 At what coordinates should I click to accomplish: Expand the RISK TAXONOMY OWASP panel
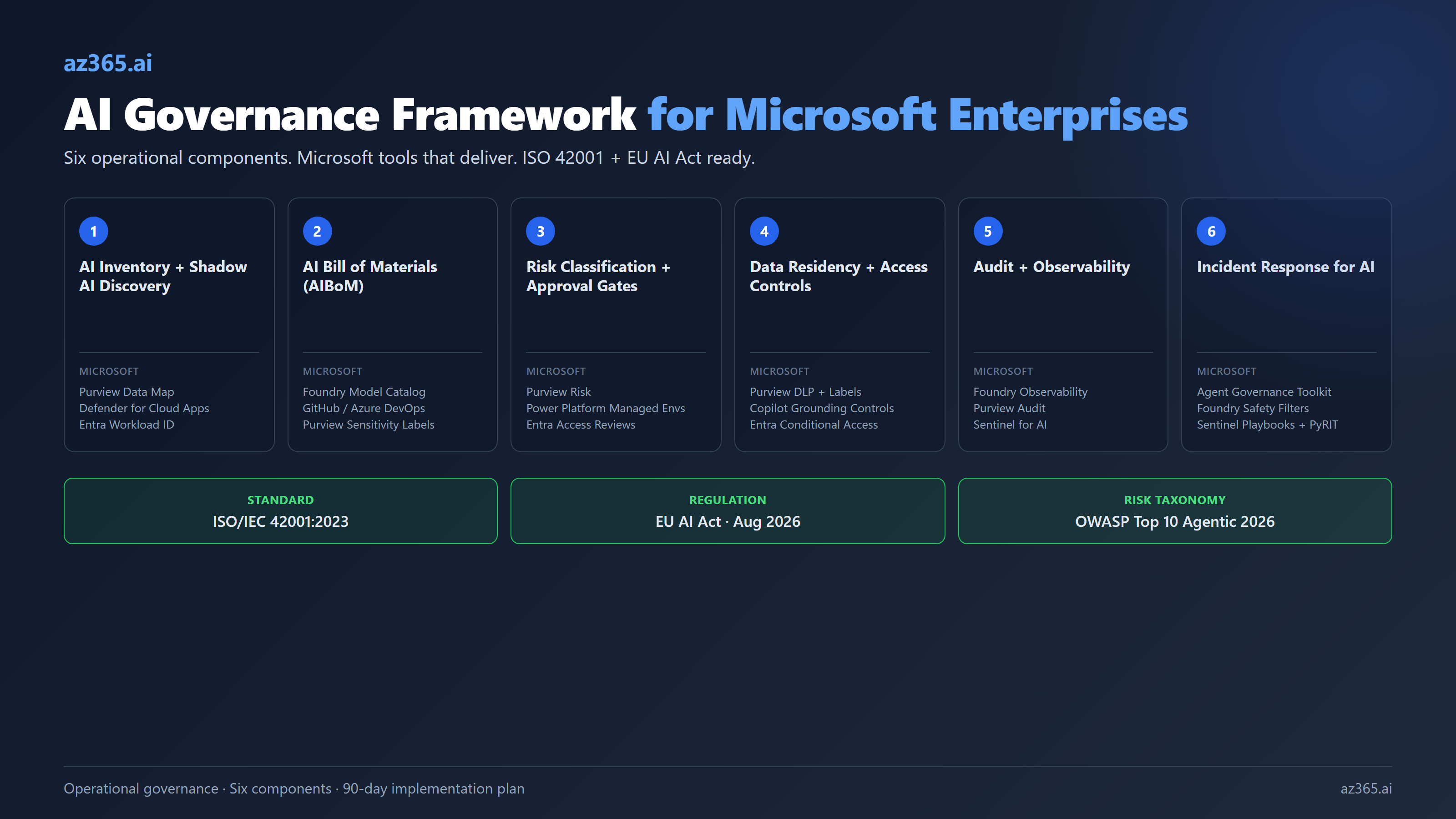tap(1175, 511)
